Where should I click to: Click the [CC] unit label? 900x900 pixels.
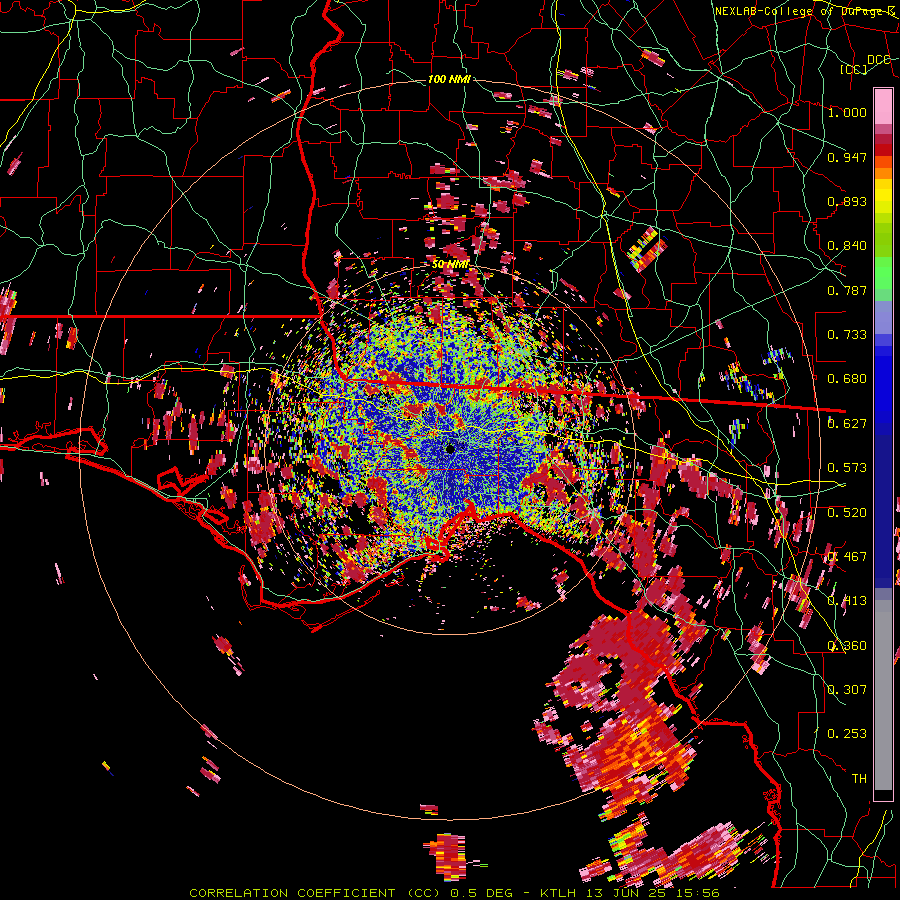click(854, 69)
